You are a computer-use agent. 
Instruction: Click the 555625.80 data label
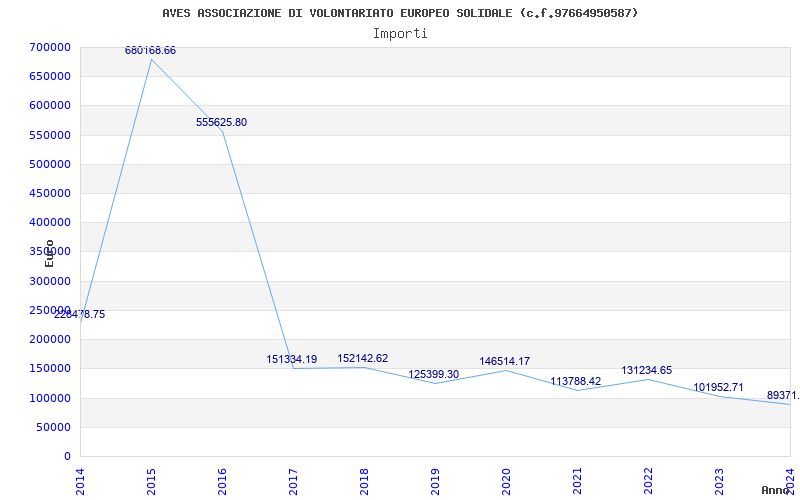click(221, 122)
